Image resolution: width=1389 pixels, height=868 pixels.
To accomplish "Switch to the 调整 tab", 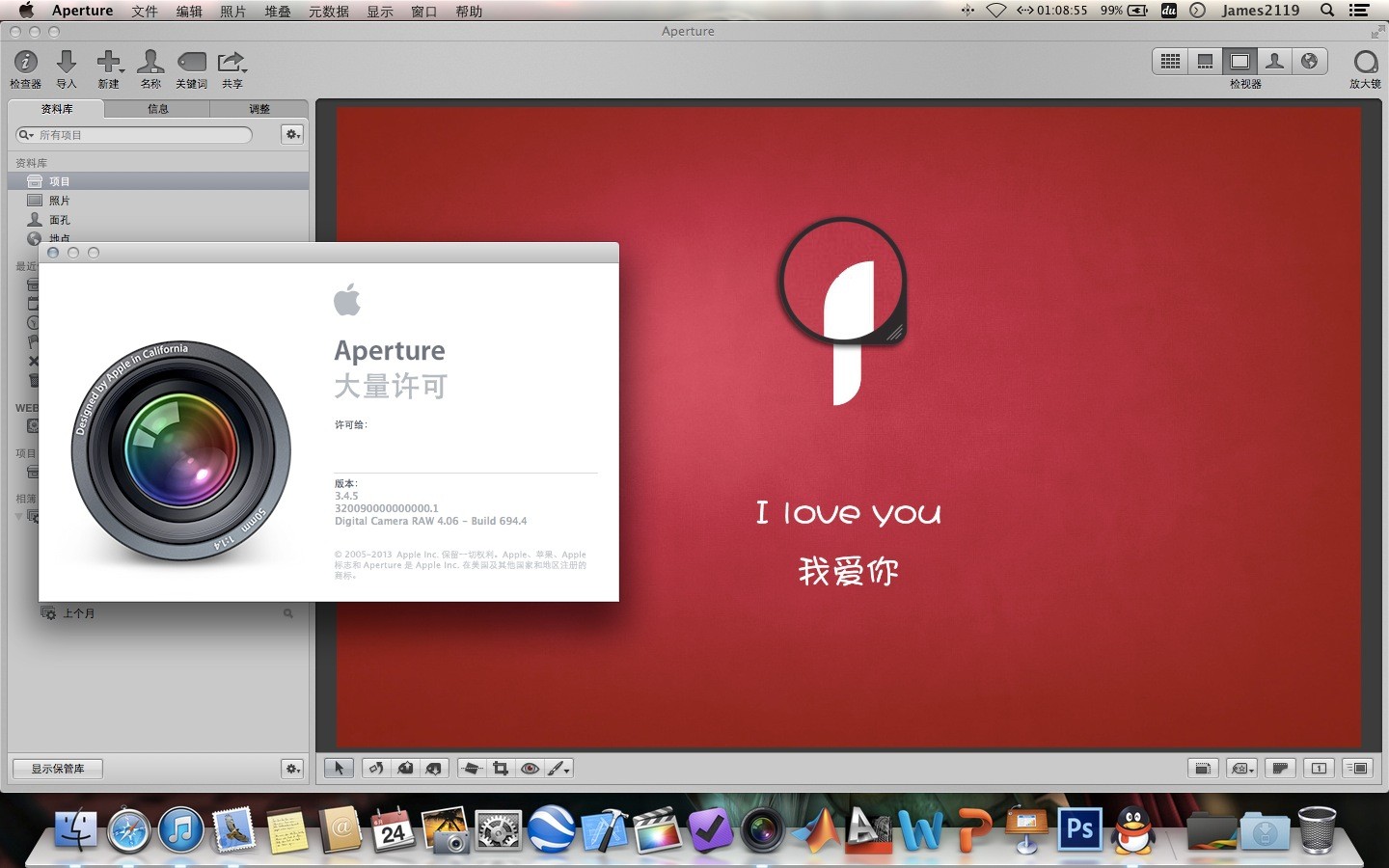I will point(259,109).
